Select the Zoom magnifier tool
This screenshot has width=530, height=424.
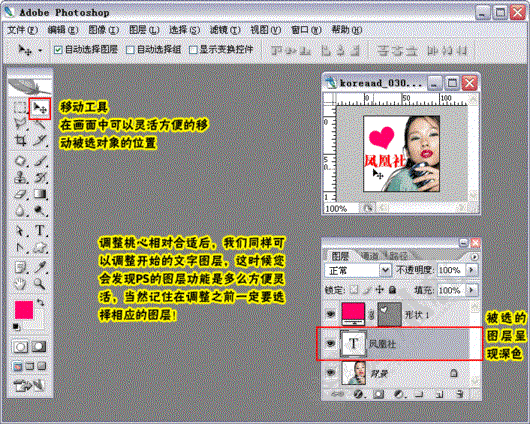(40, 284)
